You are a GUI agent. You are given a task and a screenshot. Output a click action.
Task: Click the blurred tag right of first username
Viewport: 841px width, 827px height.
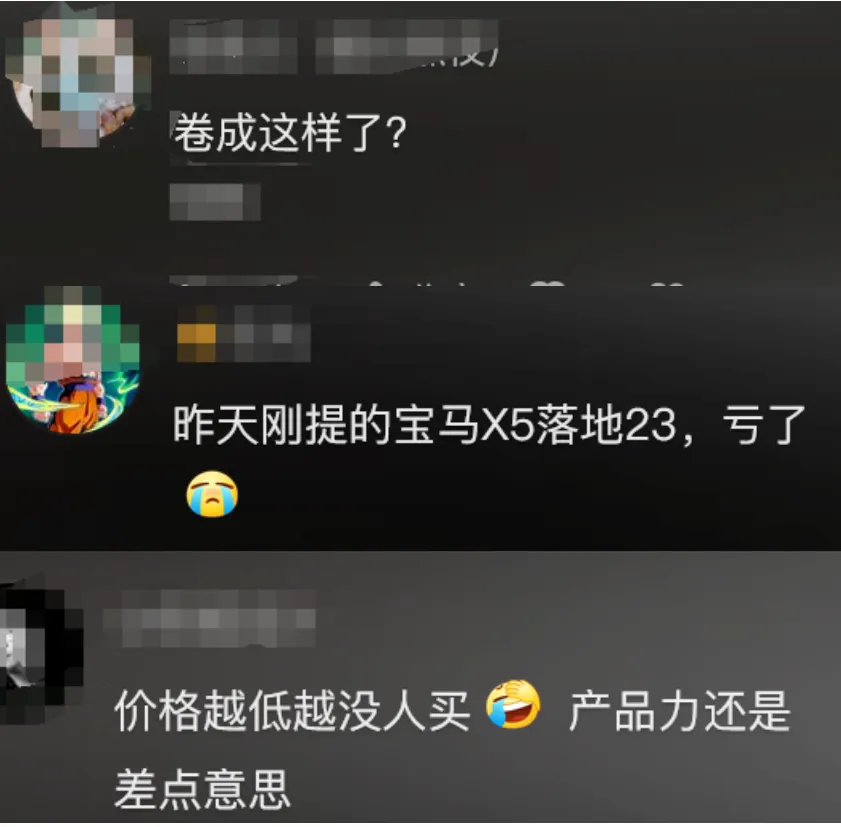pyautogui.click(x=407, y=47)
